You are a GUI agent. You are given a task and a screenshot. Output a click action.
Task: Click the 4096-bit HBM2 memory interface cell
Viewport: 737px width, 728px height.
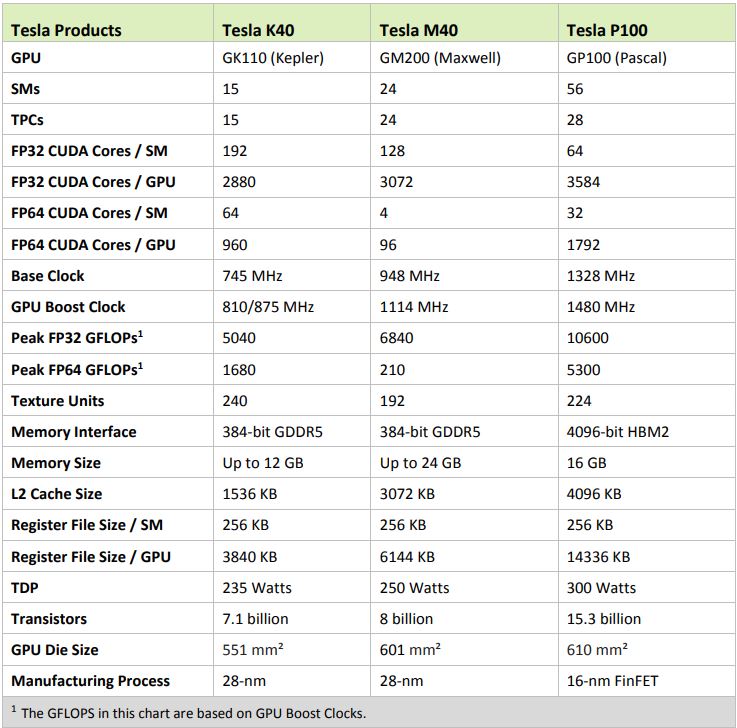pos(617,432)
